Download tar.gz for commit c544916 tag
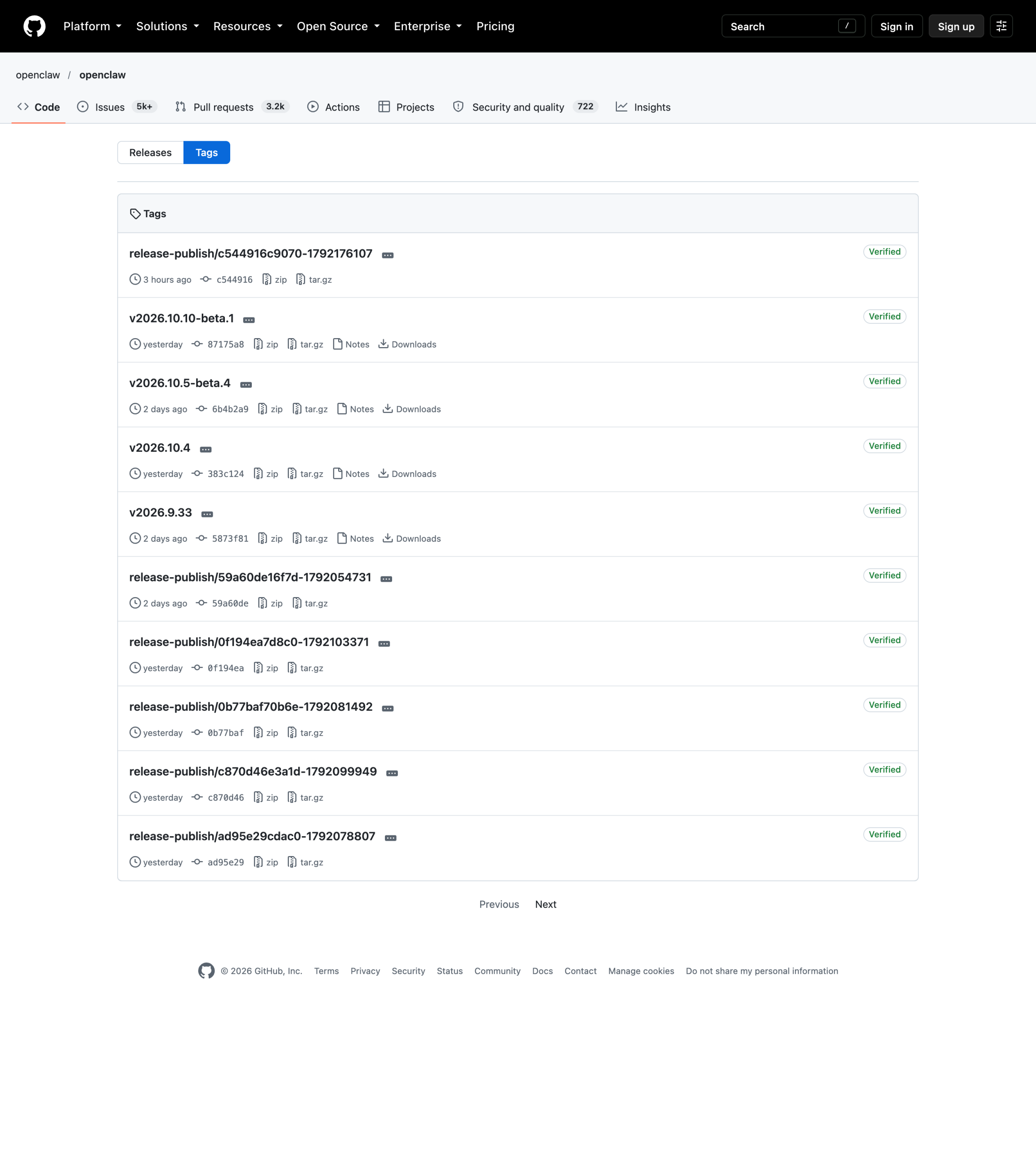 coord(314,280)
